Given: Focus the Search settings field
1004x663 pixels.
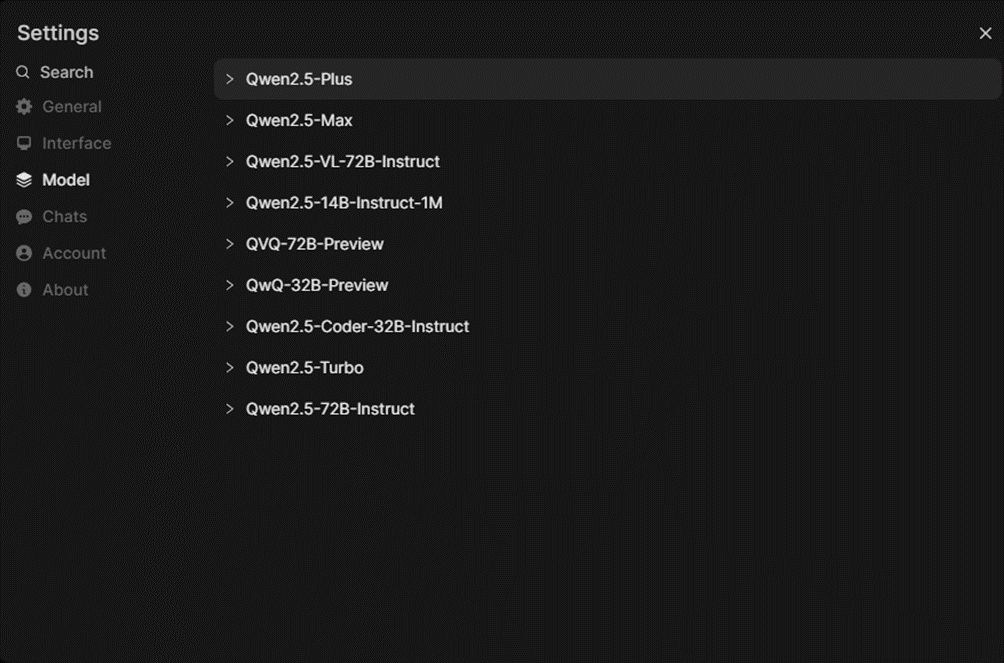Looking at the screenshot, I should pos(66,72).
